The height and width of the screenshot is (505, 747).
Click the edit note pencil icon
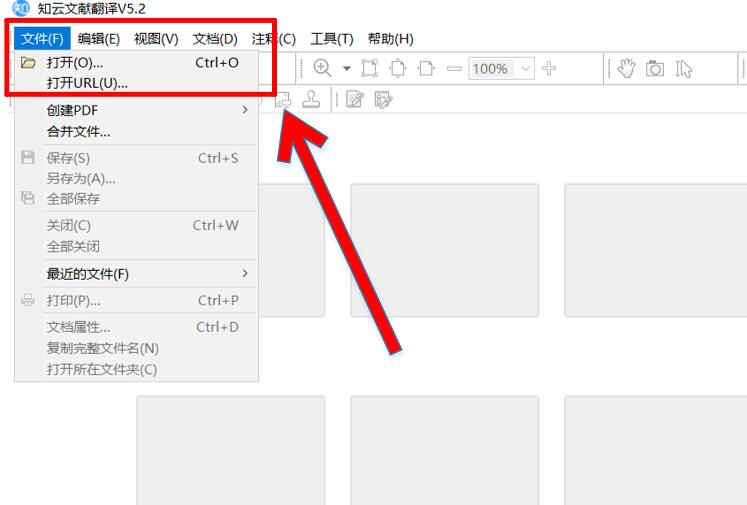click(354, 99)
